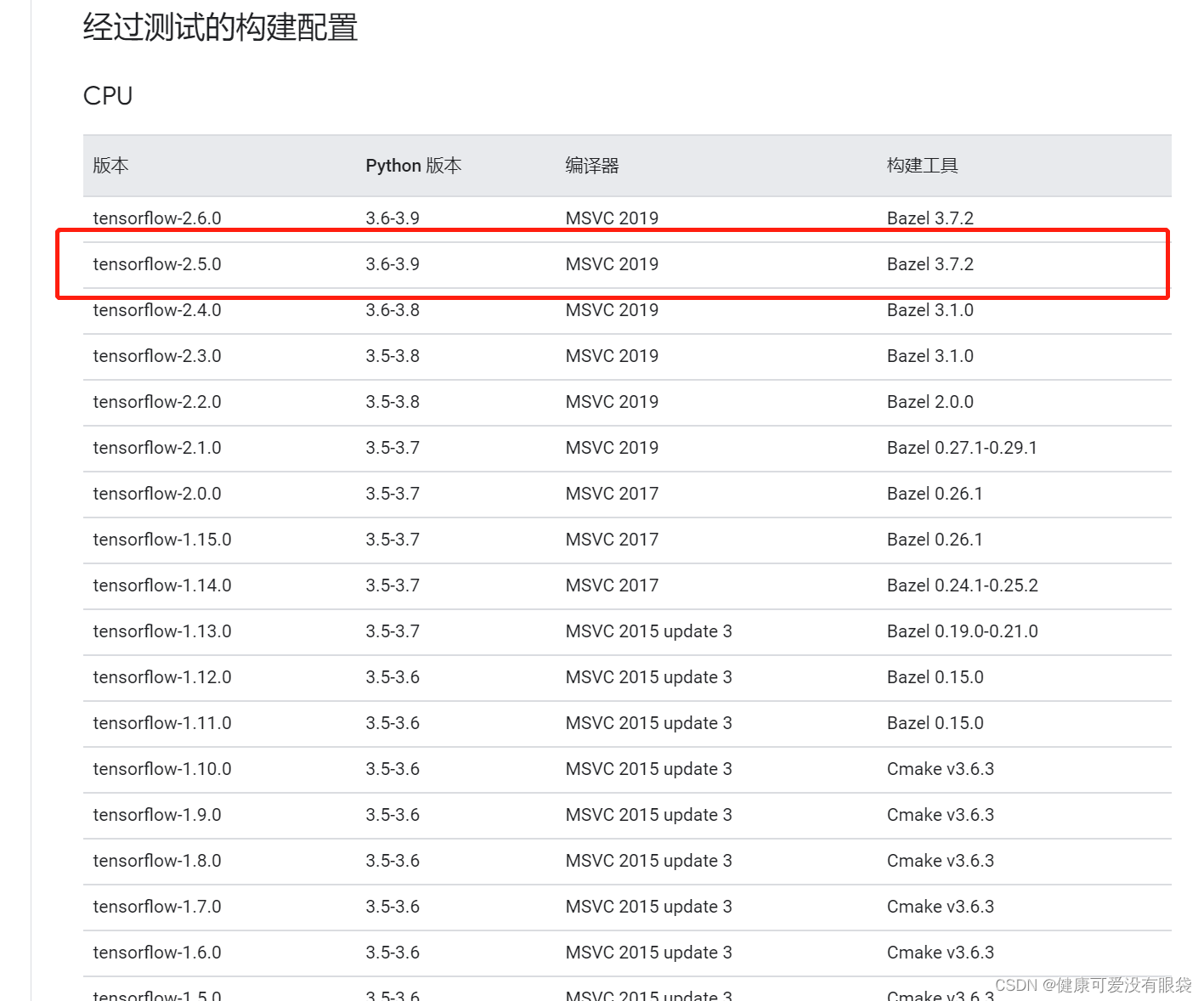1204x1001 pixels.
Task: Click the Bazel 0.27.1-0.29.1 cell
Action: [963, 448]
